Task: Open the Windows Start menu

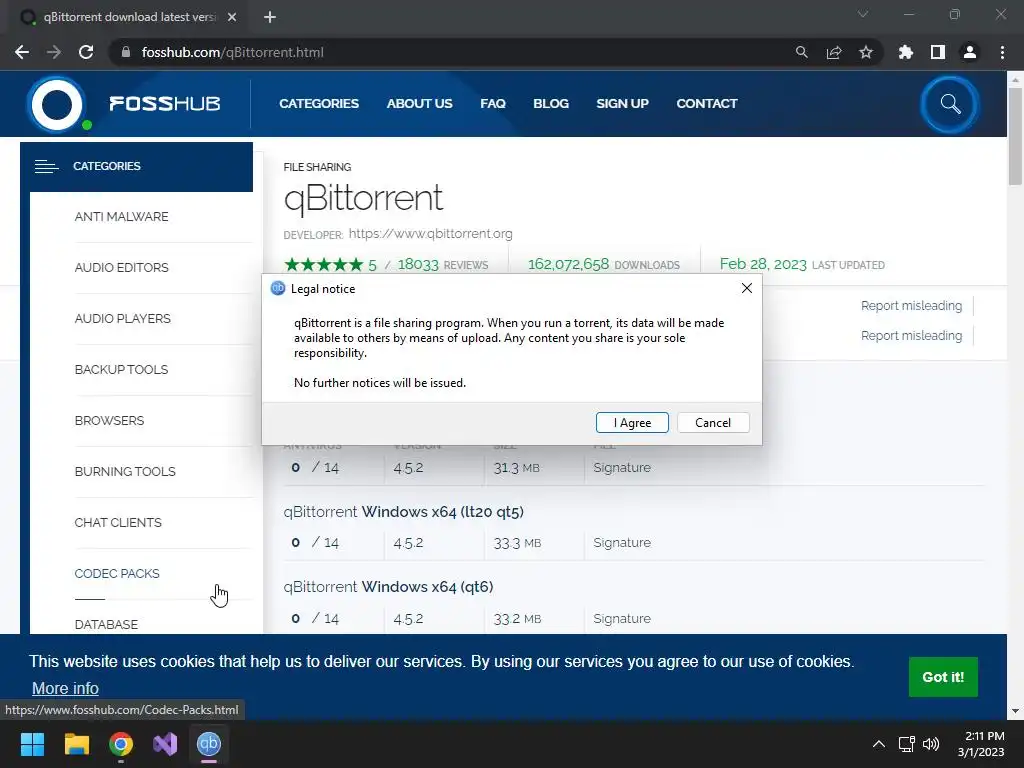Action: (x=32, y=744)
